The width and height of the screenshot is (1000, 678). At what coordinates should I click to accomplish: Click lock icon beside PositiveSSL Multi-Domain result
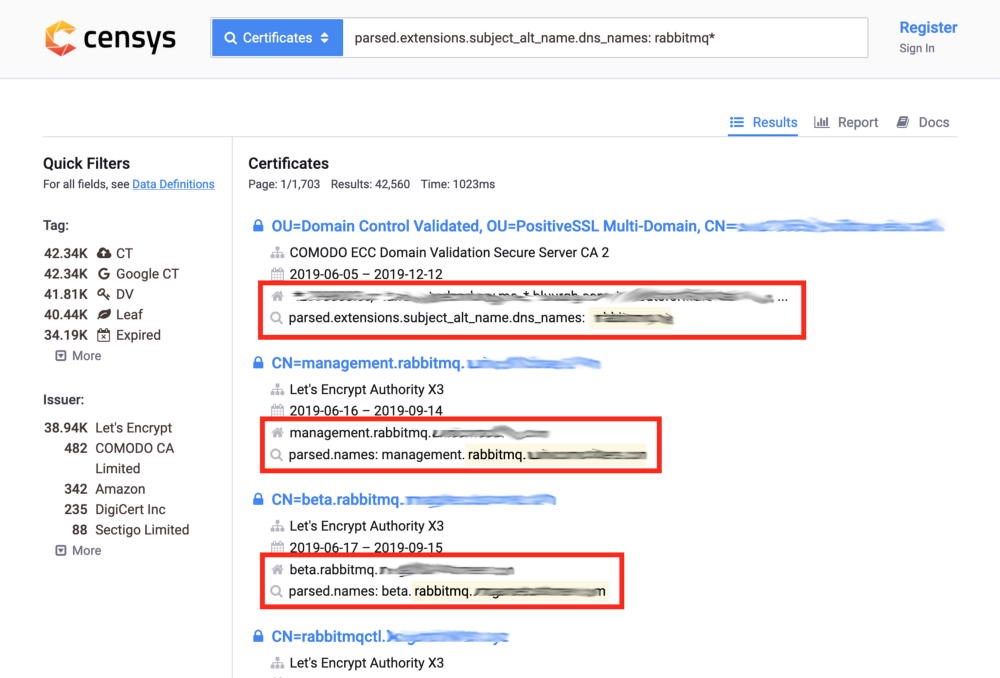[258, 226]
